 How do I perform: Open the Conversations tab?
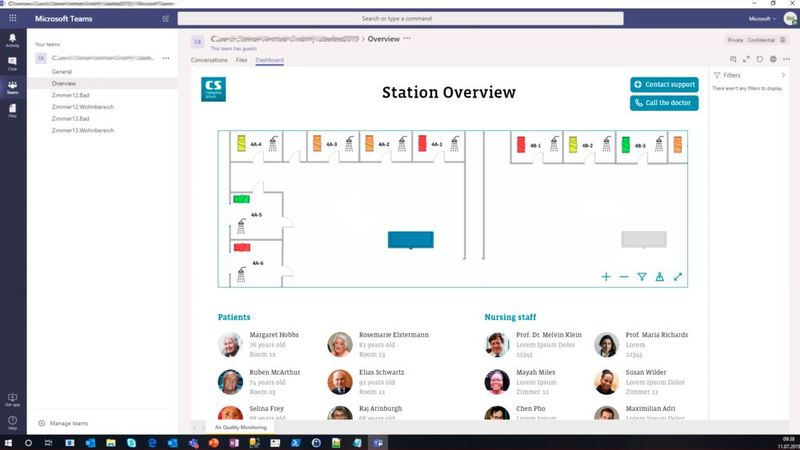[x=209, y=60]
